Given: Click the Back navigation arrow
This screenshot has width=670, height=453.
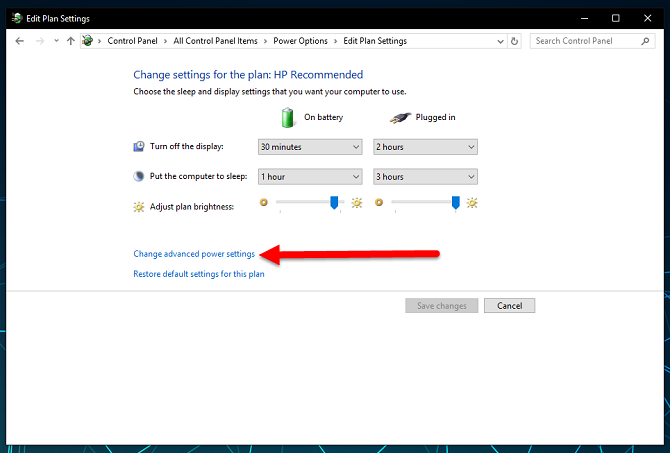Looking at the screenshot, I should 21,41.
